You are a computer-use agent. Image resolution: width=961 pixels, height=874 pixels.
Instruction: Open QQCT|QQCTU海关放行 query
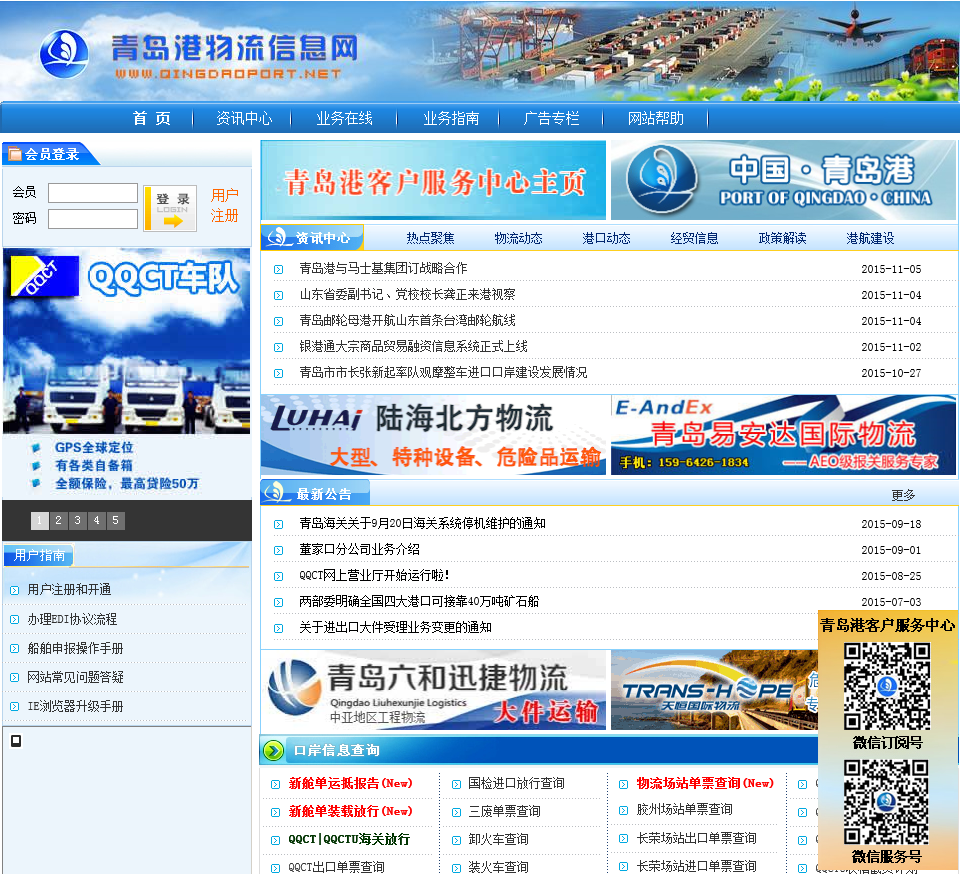coord(349,840)
